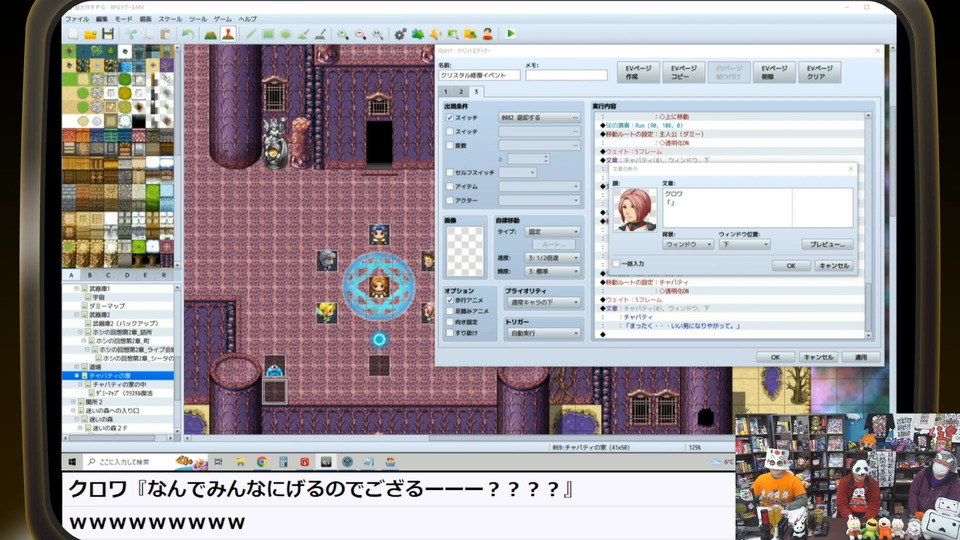Switch to event page tab 2
The width and height of the screenshot is (960, 540).
coord(461,91)
